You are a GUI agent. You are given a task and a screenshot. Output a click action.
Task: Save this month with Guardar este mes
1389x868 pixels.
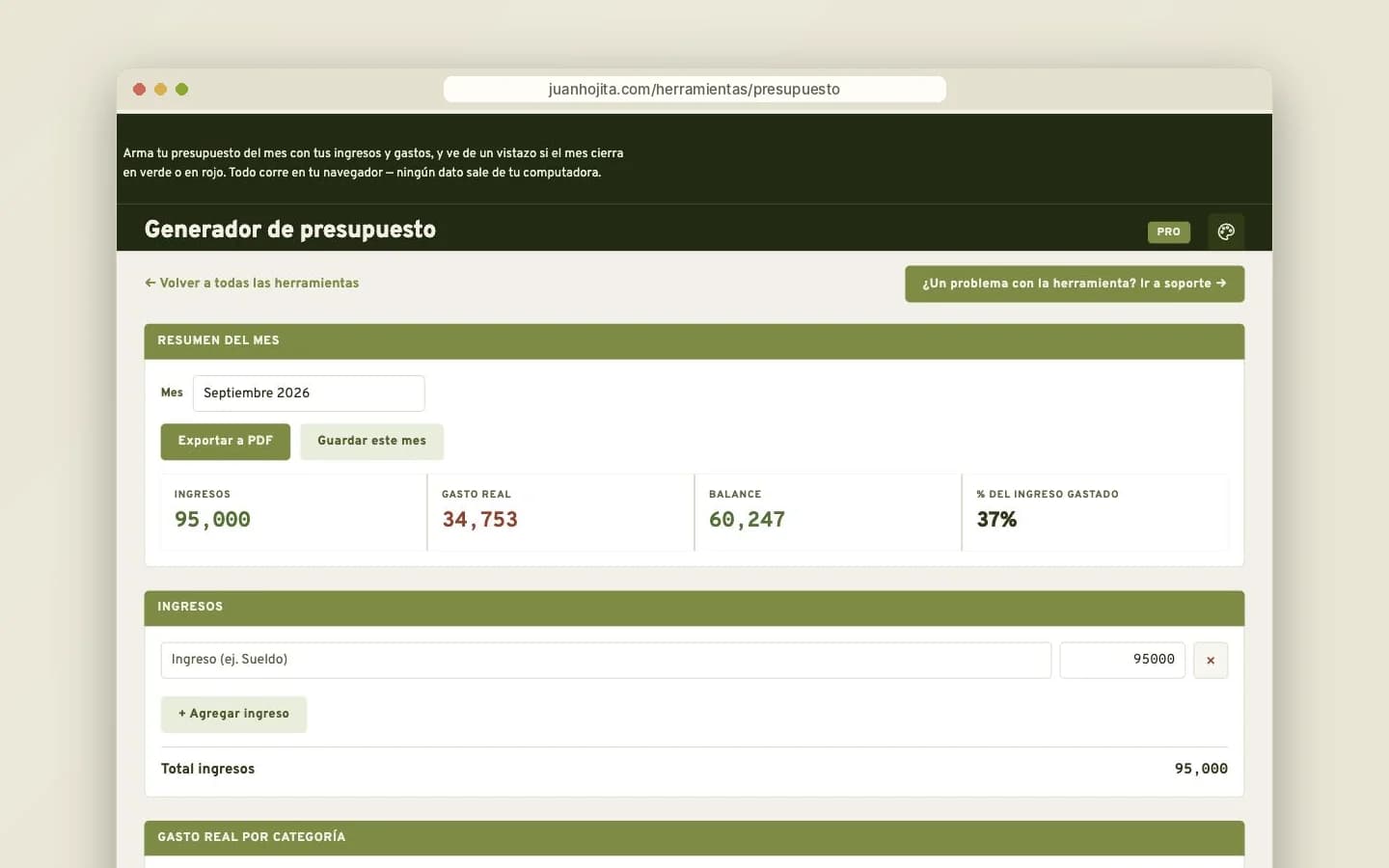click(x=371, y=441)
